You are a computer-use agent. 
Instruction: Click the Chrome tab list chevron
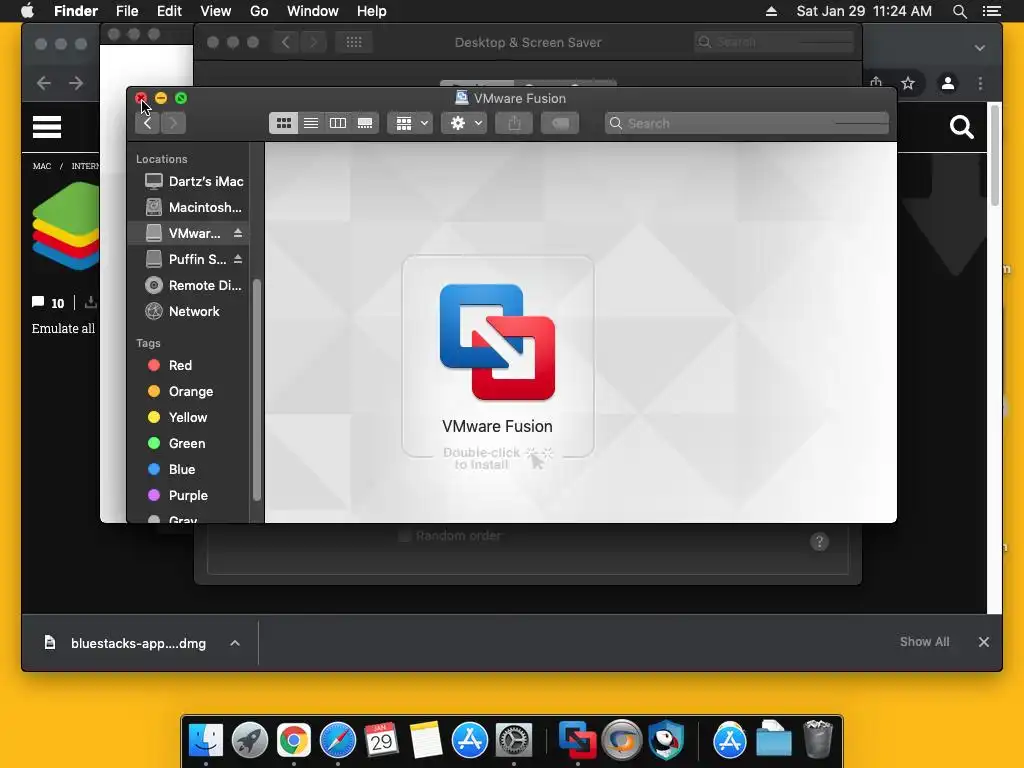click(x=980, y=48)
